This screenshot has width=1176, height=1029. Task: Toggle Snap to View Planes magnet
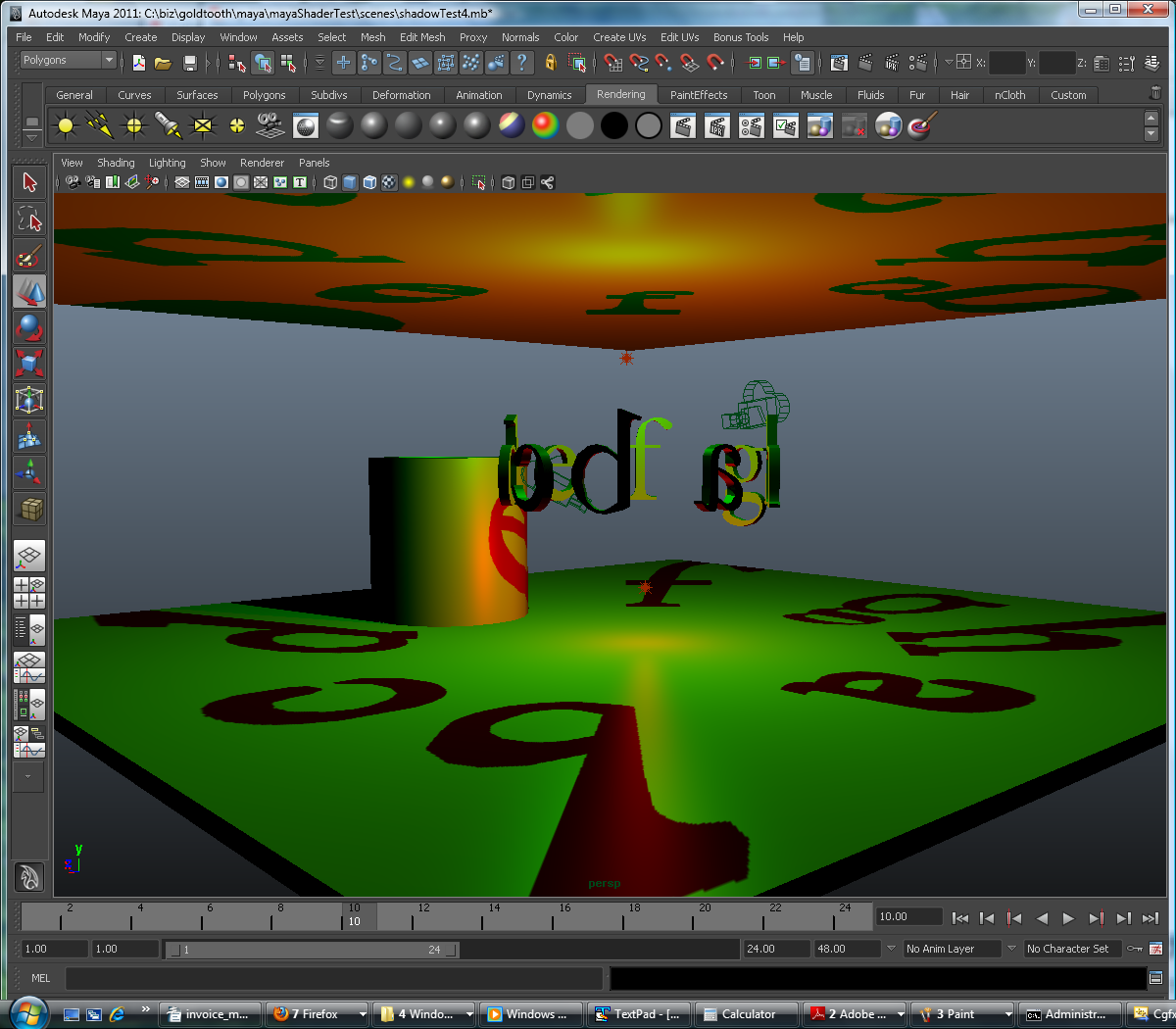pos(690,63)
